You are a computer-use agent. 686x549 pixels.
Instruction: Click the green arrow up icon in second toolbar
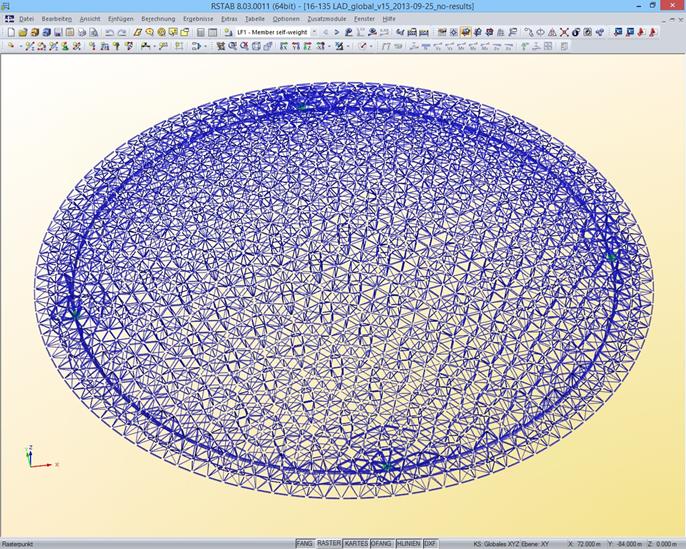[524, 46]
